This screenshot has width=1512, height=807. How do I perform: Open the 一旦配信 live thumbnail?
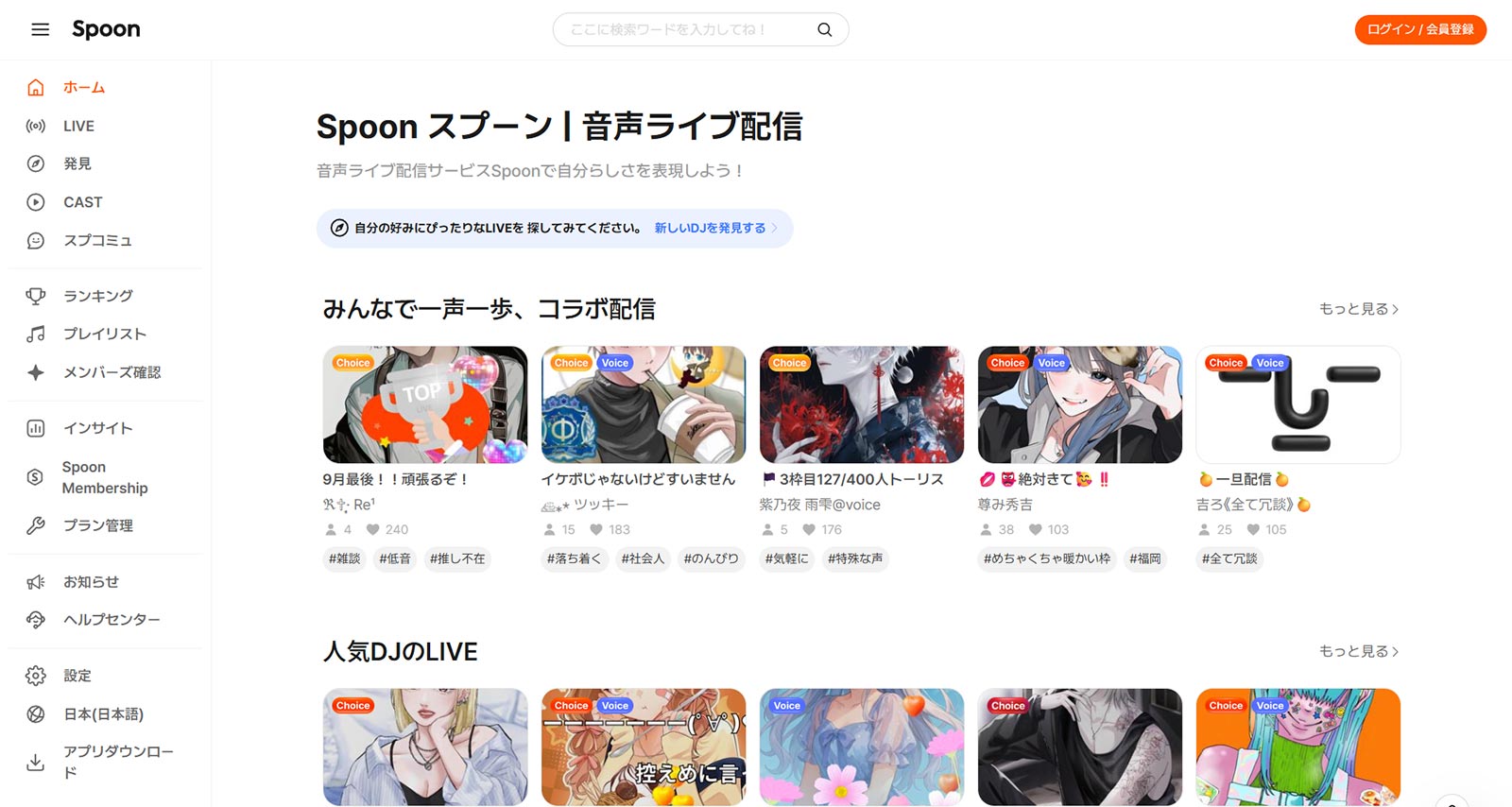pyautogui.click(x=1297, y=404)
